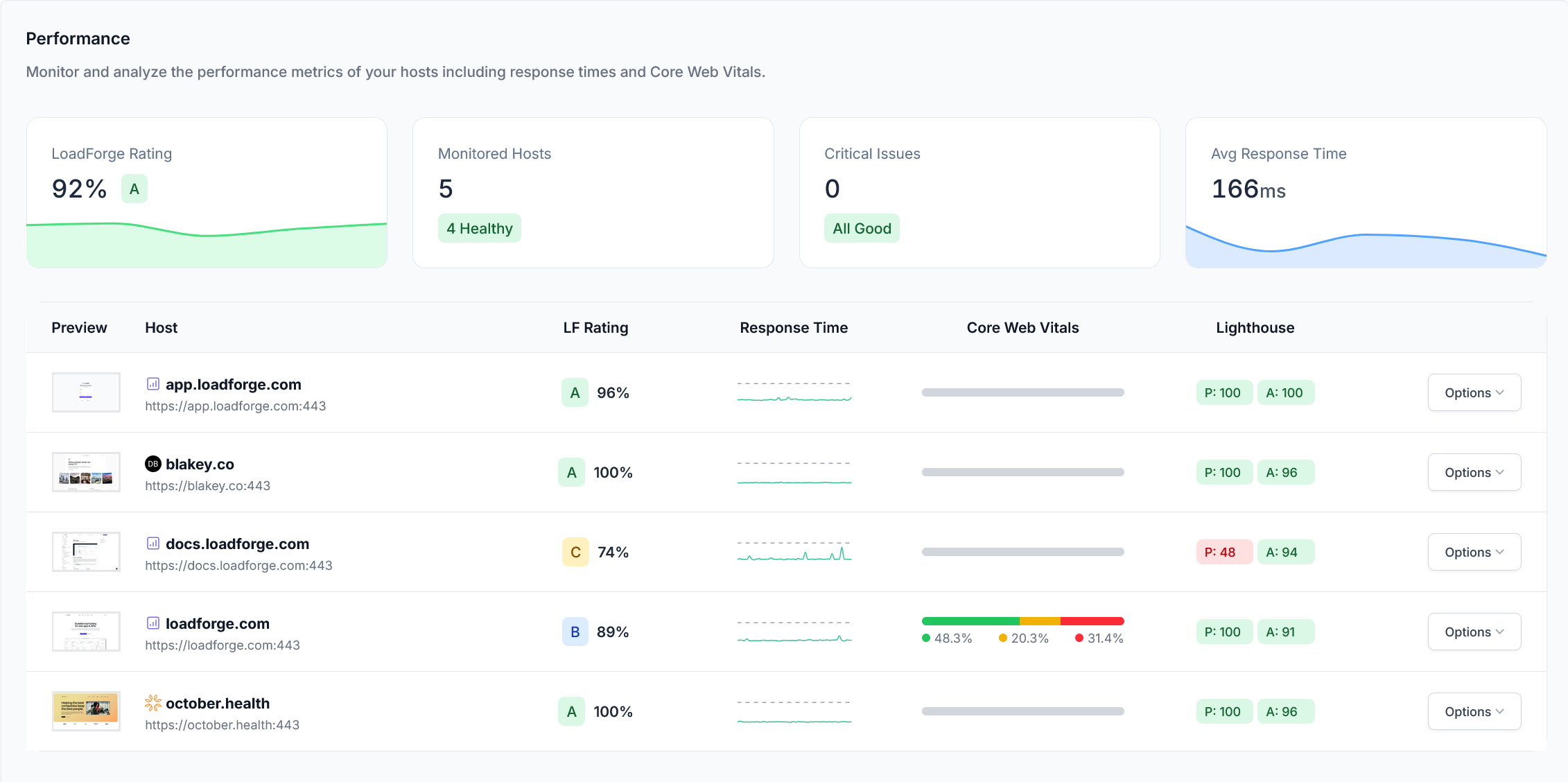Image resolution: width=1568 pixels, height=782 pixels.
Task: Click the B rating badge for loadforge.com
Action: [x=575, y=632]
